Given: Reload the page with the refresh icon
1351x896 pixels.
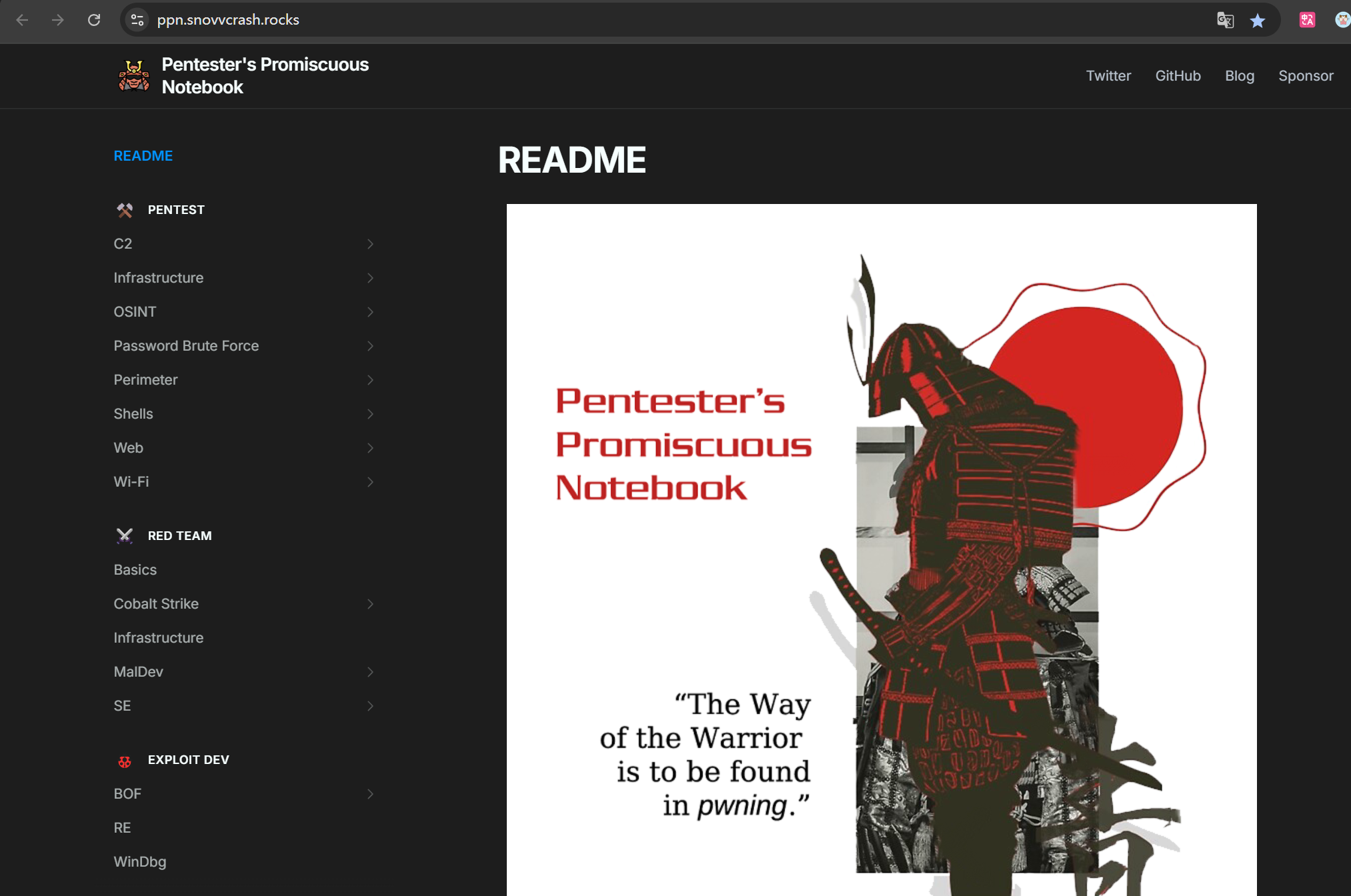Looking at the screenshot, I should 94,20.
